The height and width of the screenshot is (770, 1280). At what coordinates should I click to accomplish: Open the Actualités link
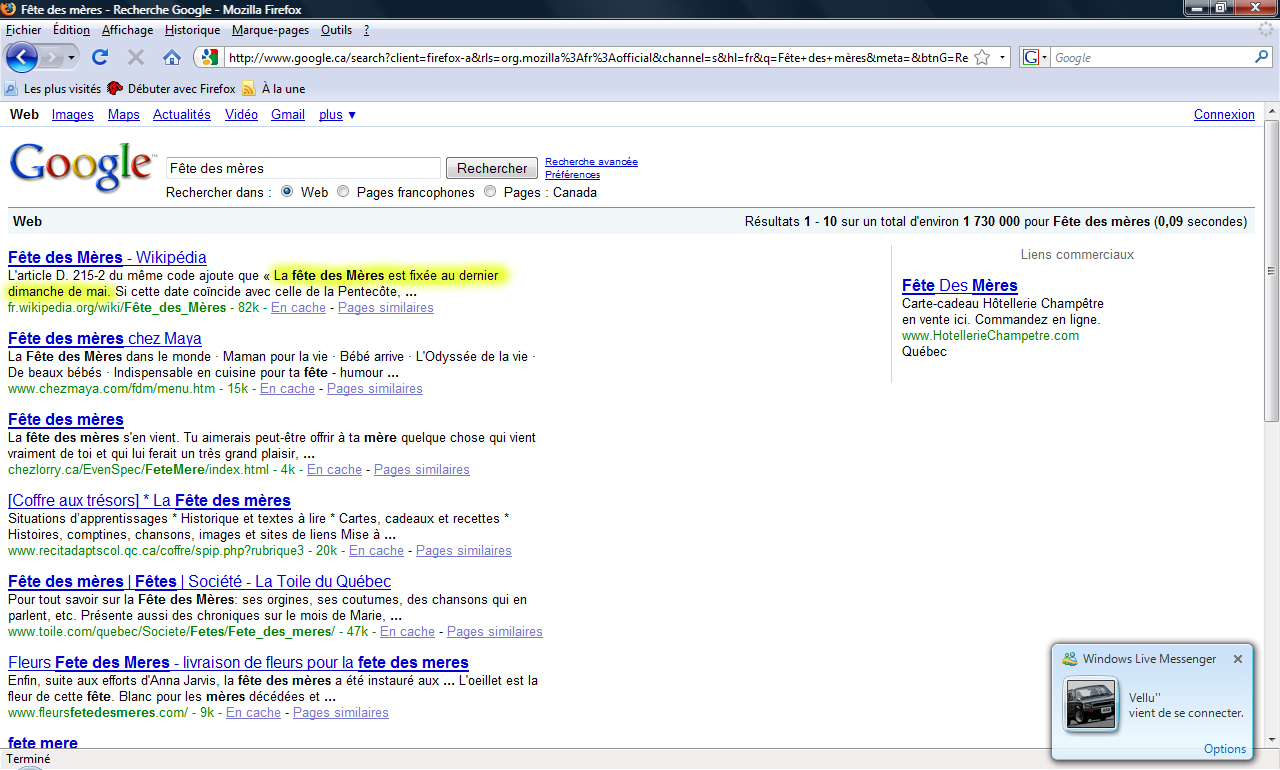[182, 115]
